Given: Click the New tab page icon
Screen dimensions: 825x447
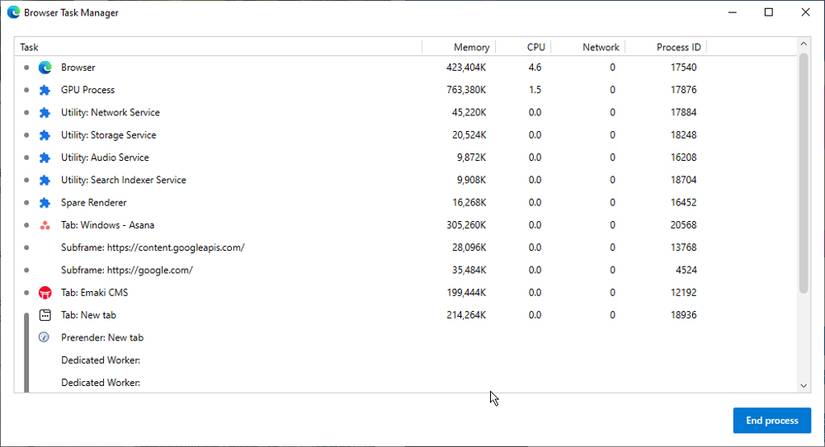Looking at the screenshot, I should [44, 315].
